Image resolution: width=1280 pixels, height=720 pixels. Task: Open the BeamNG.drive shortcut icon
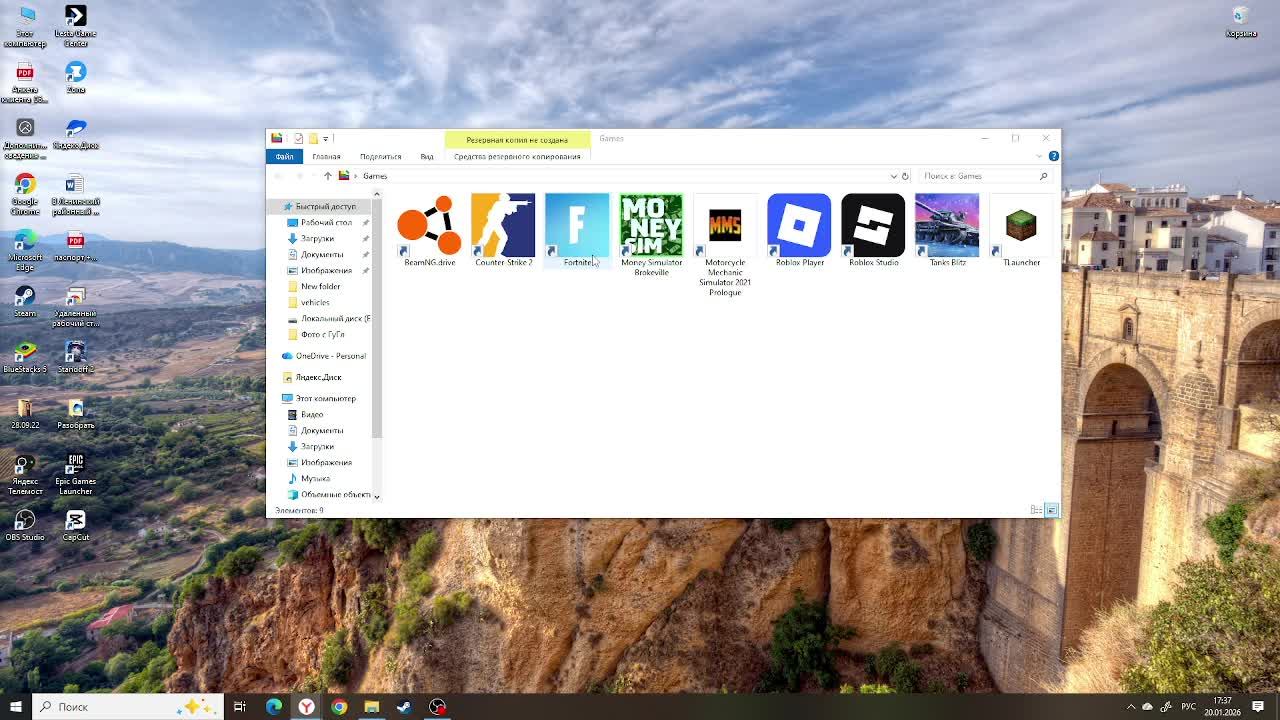tap(429, 225)
